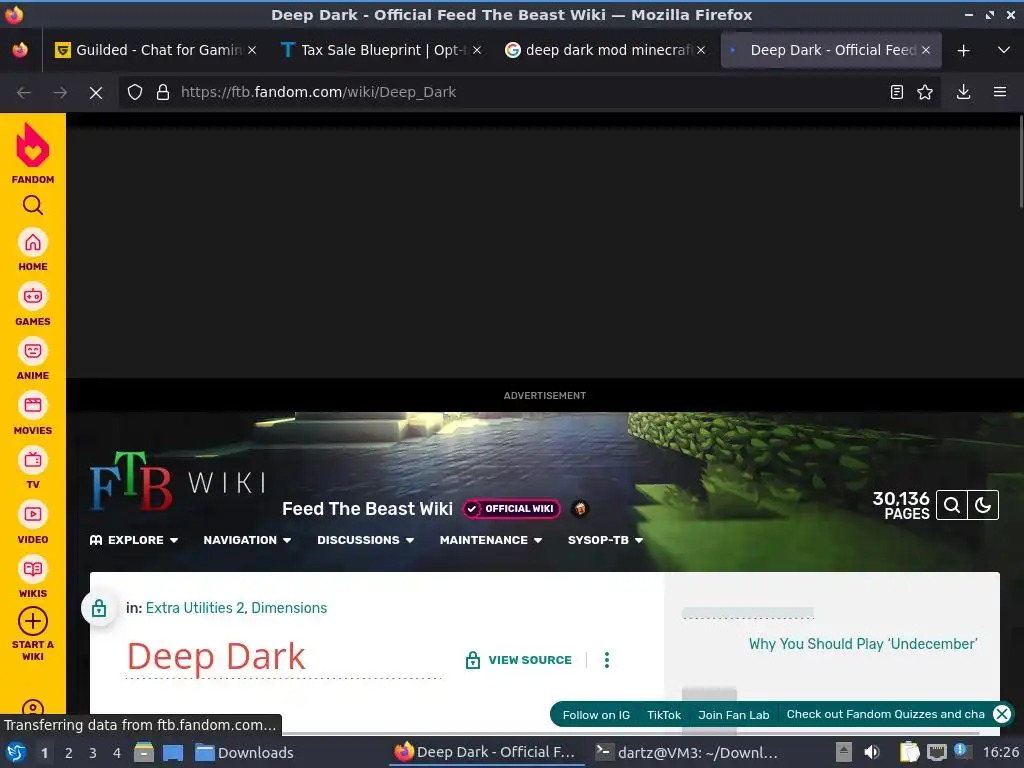The width and height of the screenshot is (1024, 768).
Task: Toggle reader view icon
Action: pos(897,92)
